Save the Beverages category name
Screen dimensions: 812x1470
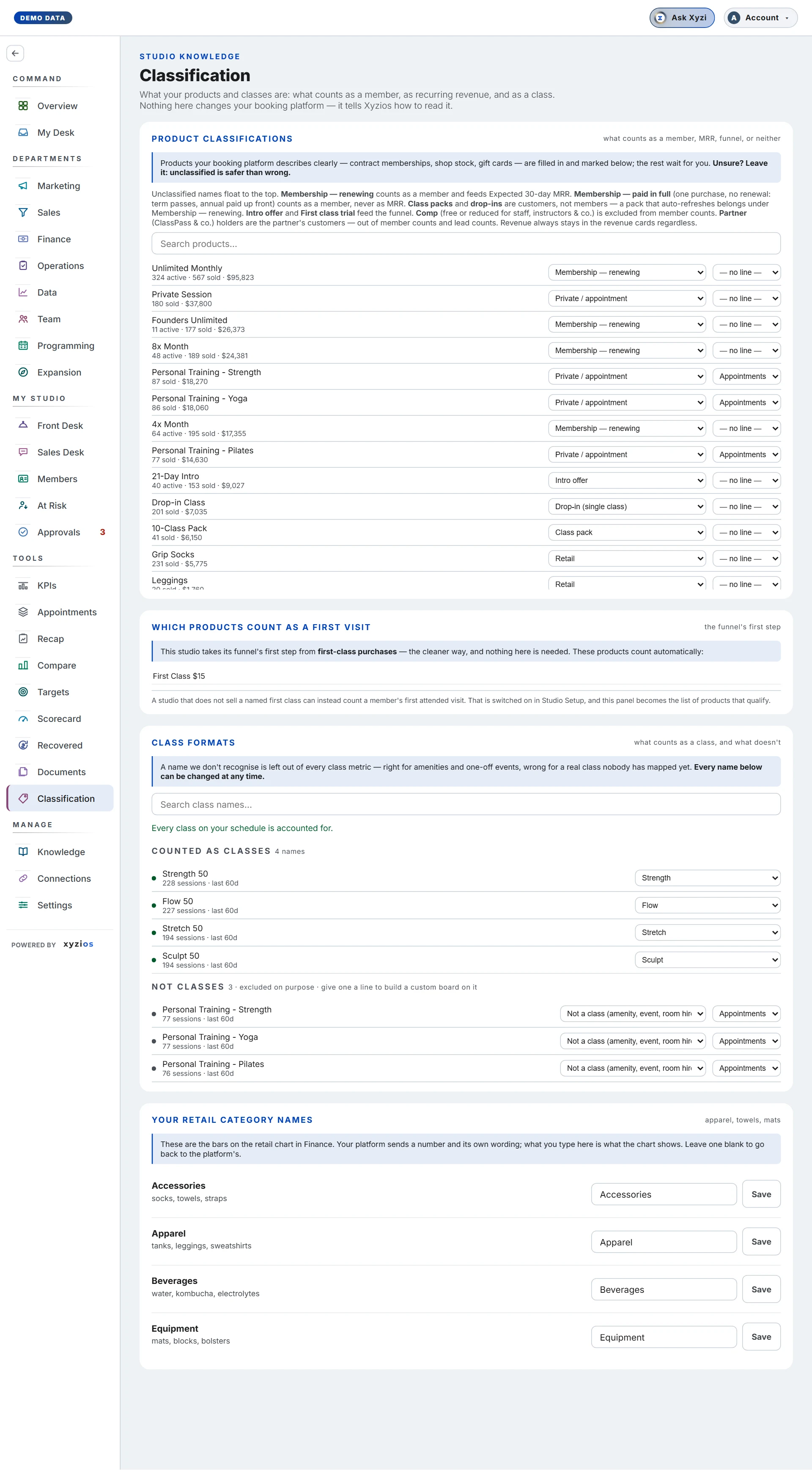pos(761,1289)
